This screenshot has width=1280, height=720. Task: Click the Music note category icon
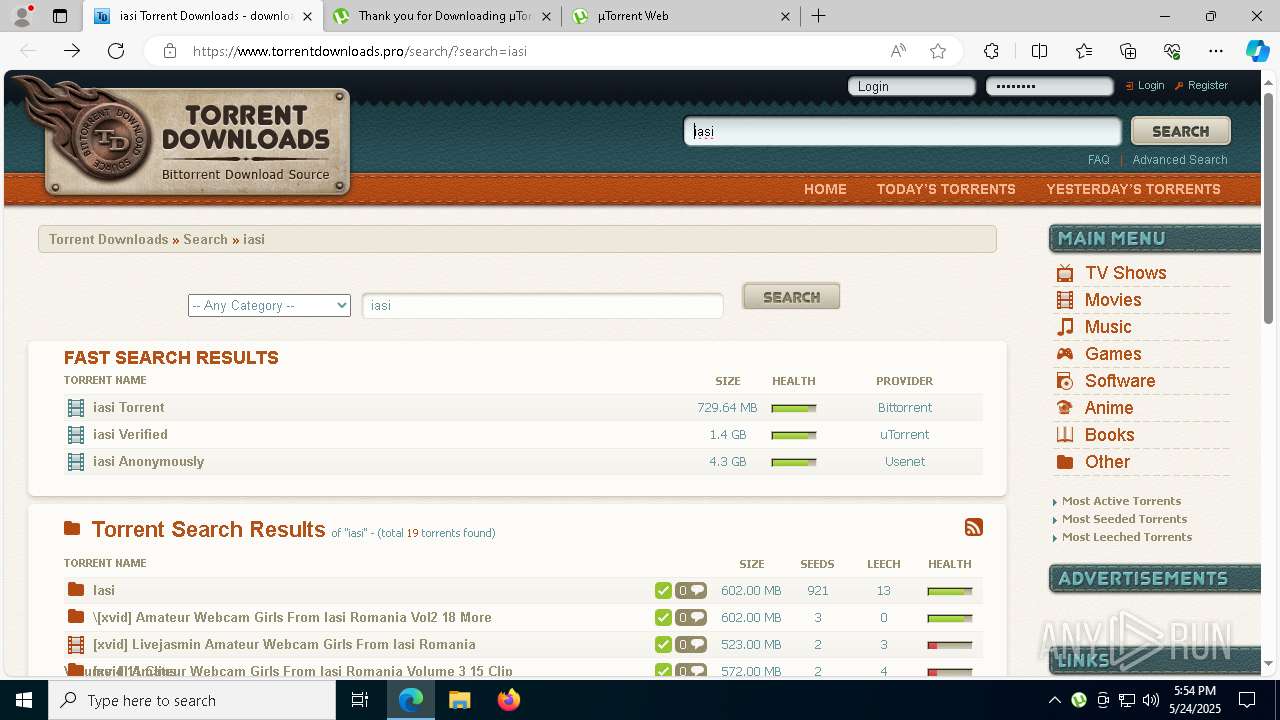point(1065,327)
